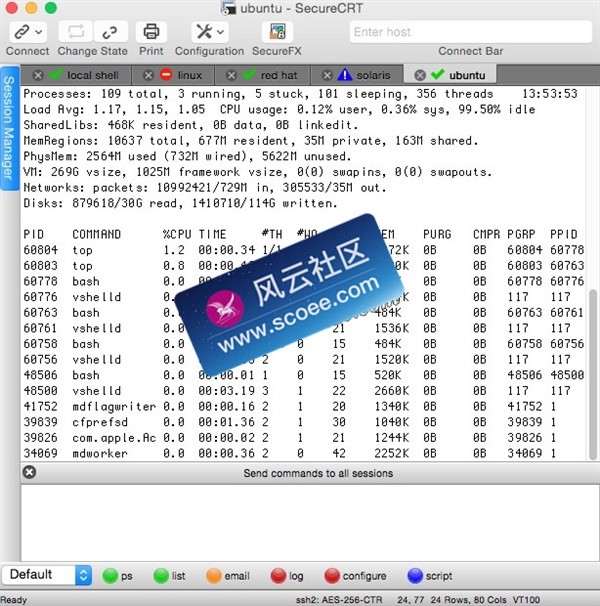
Task: Click the PPID column header
Action: coord(564,234)
